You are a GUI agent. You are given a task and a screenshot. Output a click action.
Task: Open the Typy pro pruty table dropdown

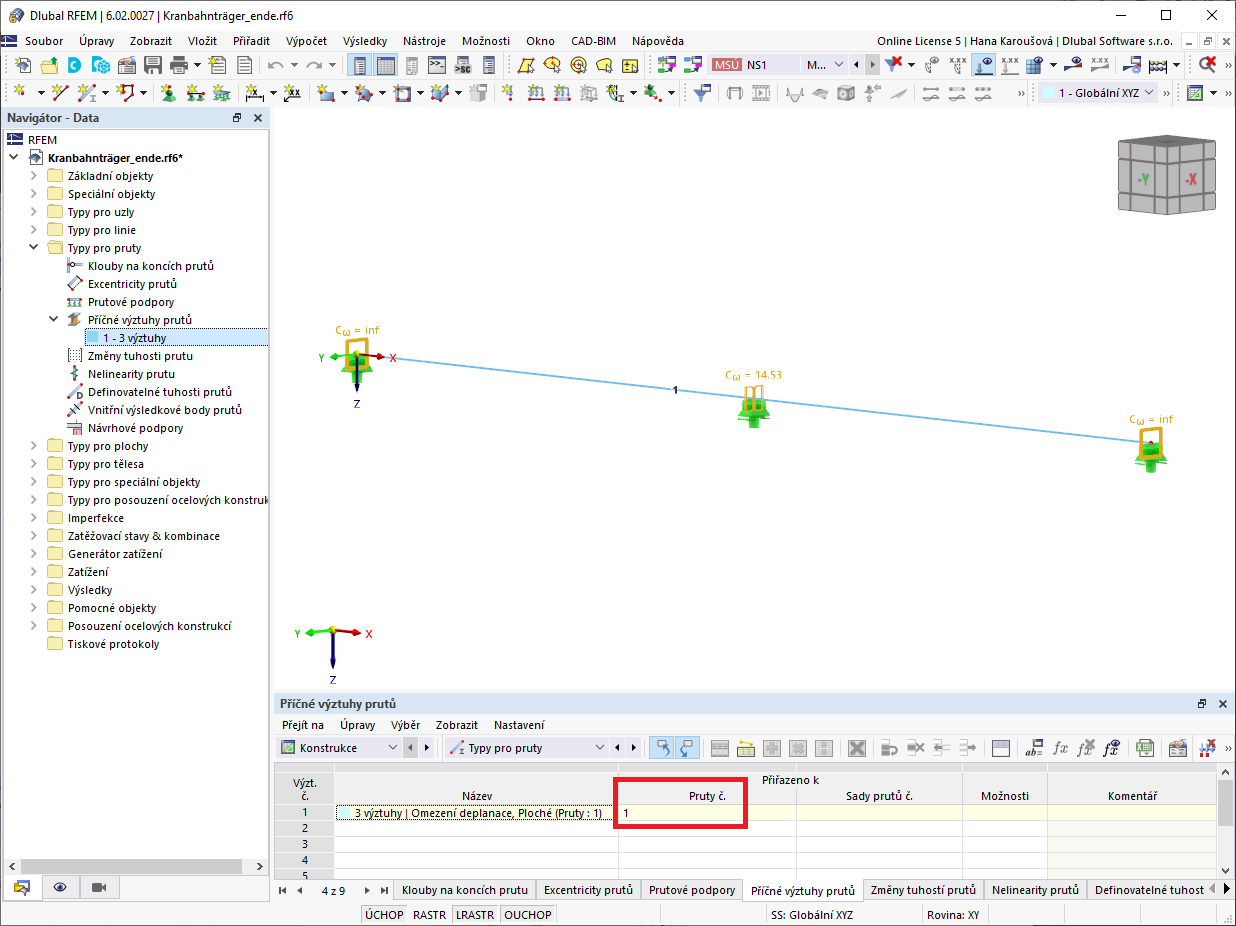pyautogui.click(x=527, y=748)
